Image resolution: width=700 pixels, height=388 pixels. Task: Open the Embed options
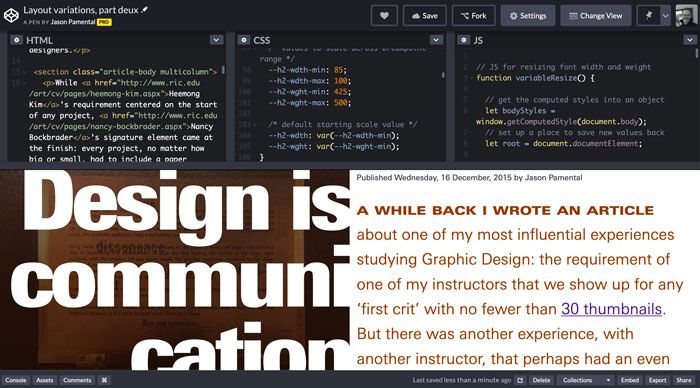(630, 380)
